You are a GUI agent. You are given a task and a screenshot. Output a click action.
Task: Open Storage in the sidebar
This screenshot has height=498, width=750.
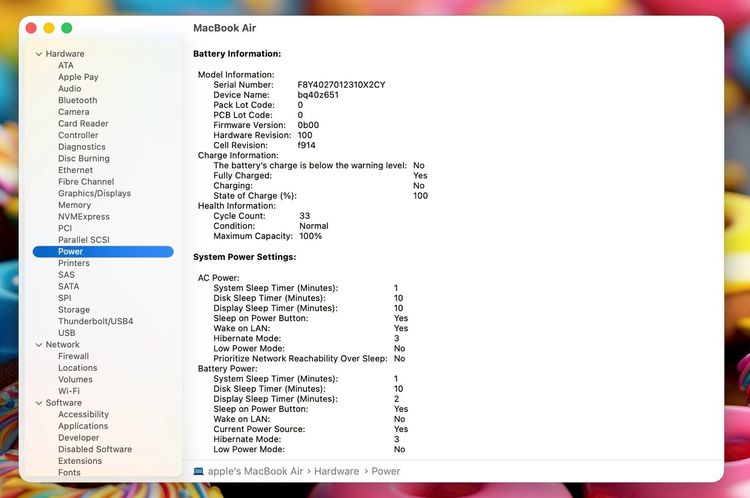(x=74, y=310)
